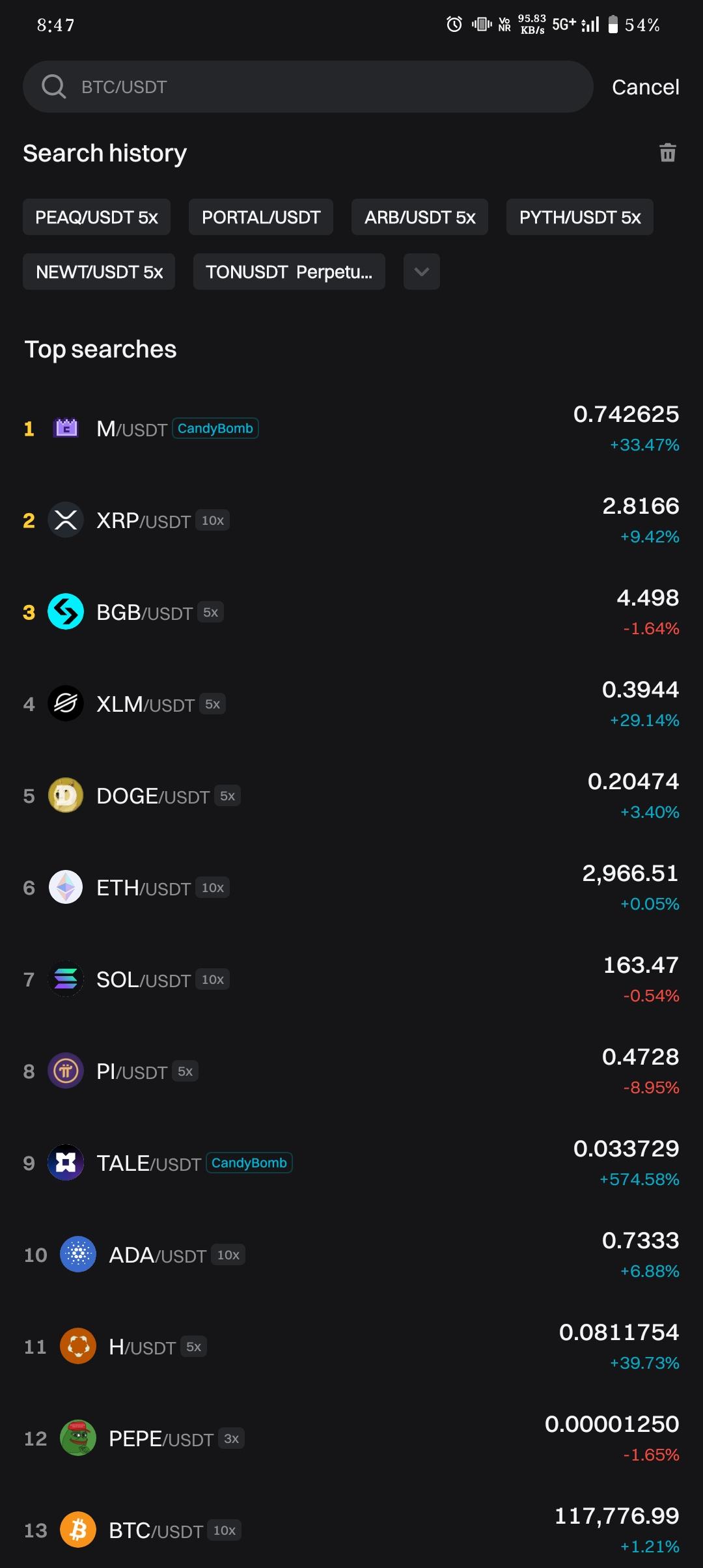Tap the Solana logo icon

point(66,979)
